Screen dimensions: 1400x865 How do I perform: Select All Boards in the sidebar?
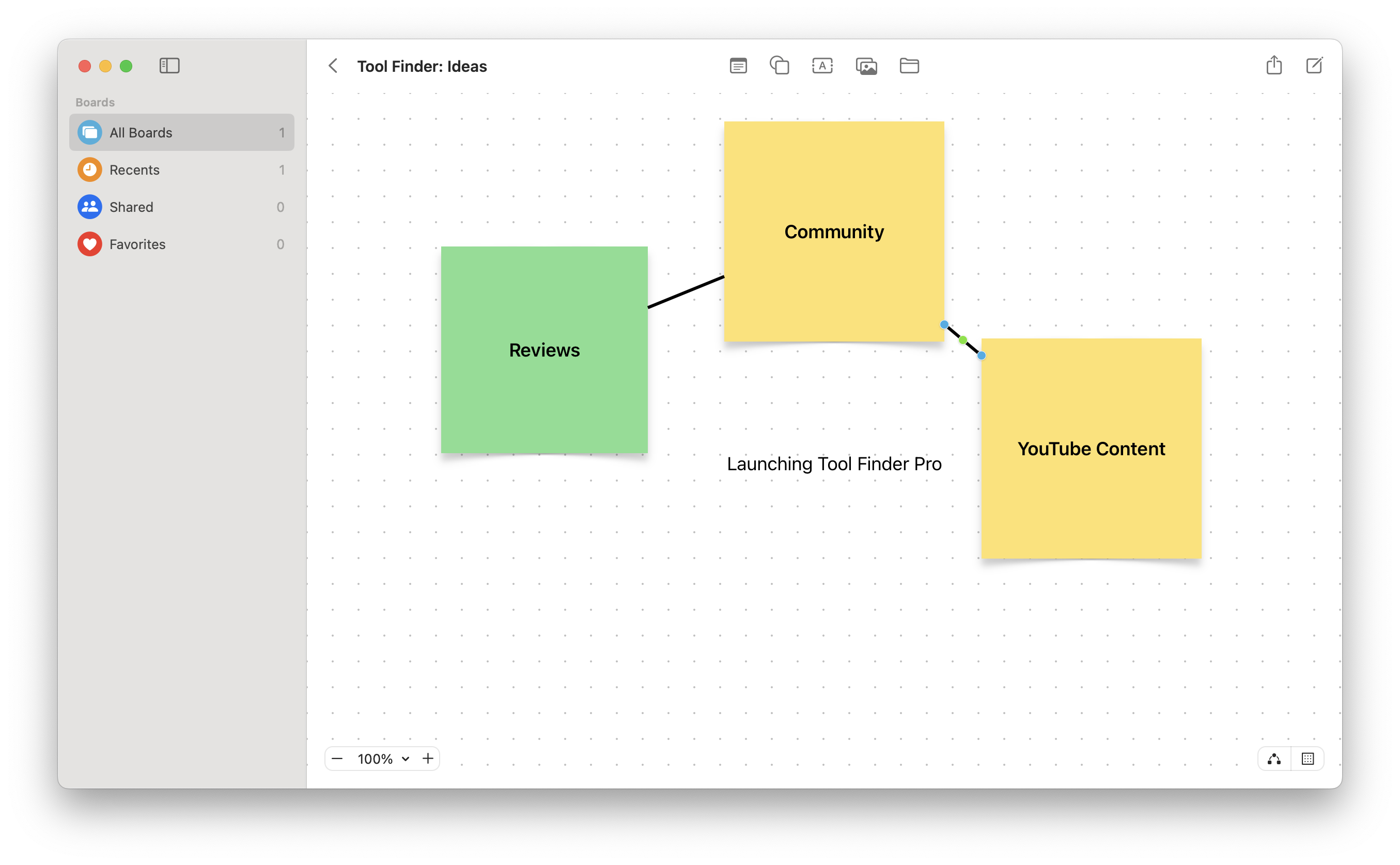pos(139,132)
